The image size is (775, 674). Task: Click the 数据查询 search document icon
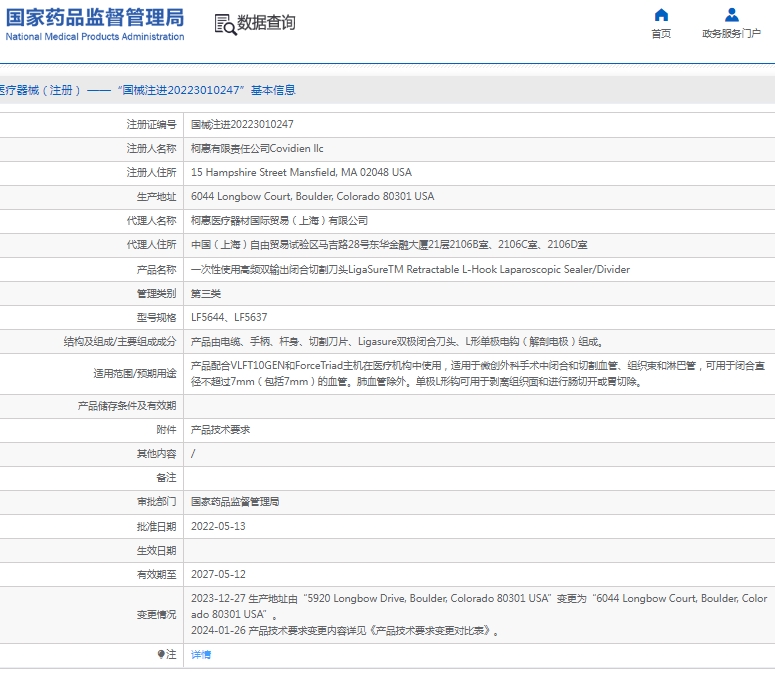point(225,24)
